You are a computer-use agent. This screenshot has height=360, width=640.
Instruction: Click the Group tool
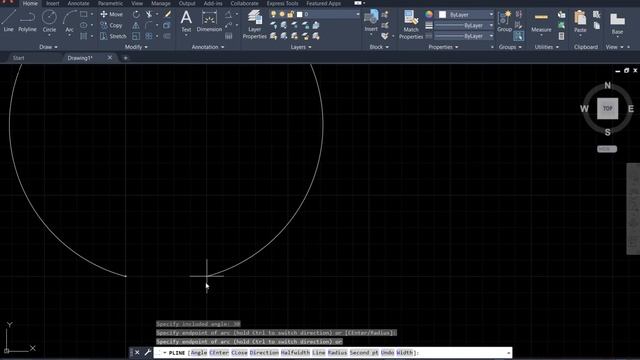coord(504,21)
